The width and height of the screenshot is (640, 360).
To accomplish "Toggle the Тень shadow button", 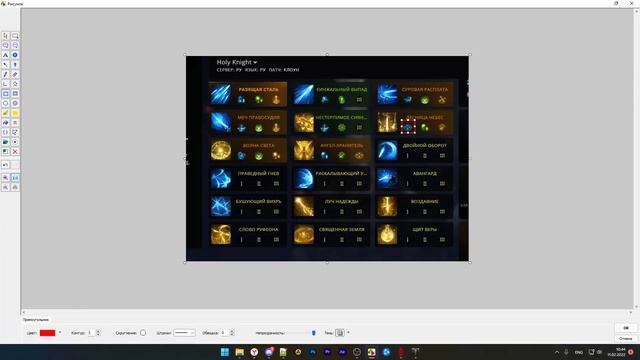I will 340,333.
